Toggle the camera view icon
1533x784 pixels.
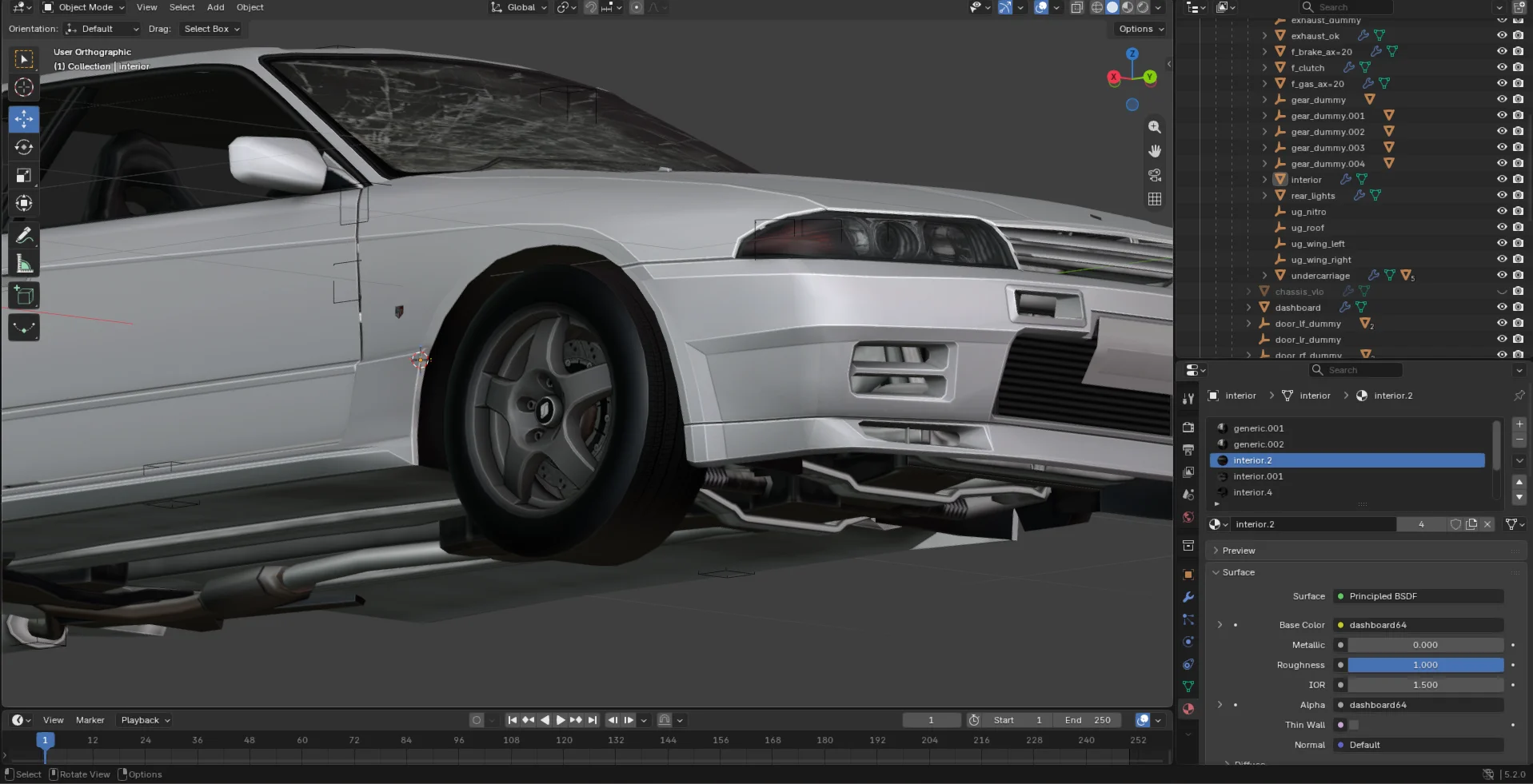[x=1155, y=175]
